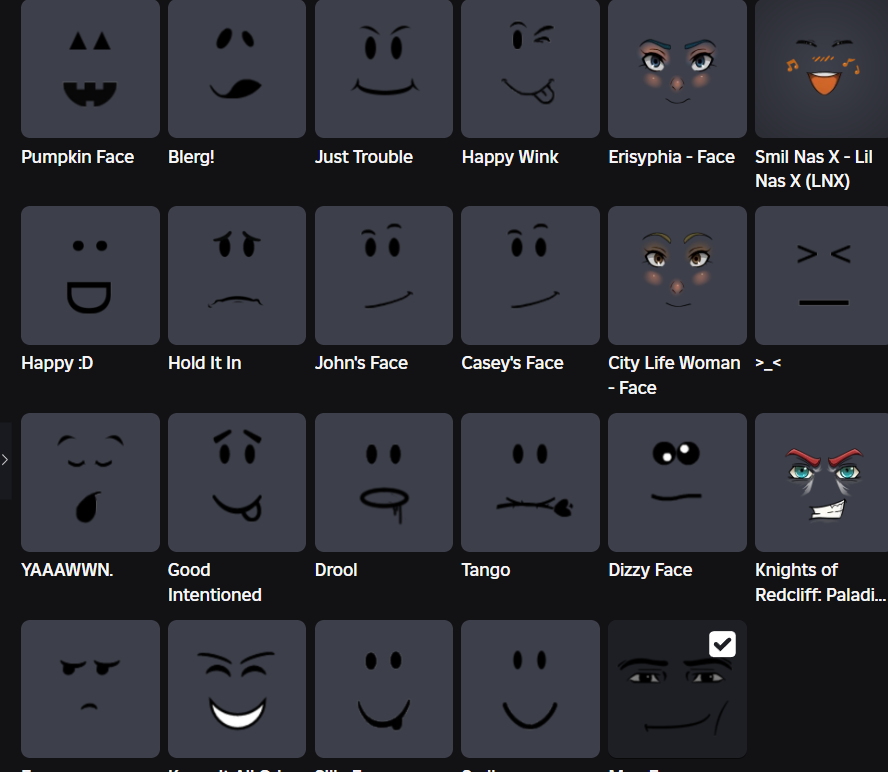Uncheck the checkmark on the Man Face
Viewport: 888px width, 772px height.
click(722, 644)
